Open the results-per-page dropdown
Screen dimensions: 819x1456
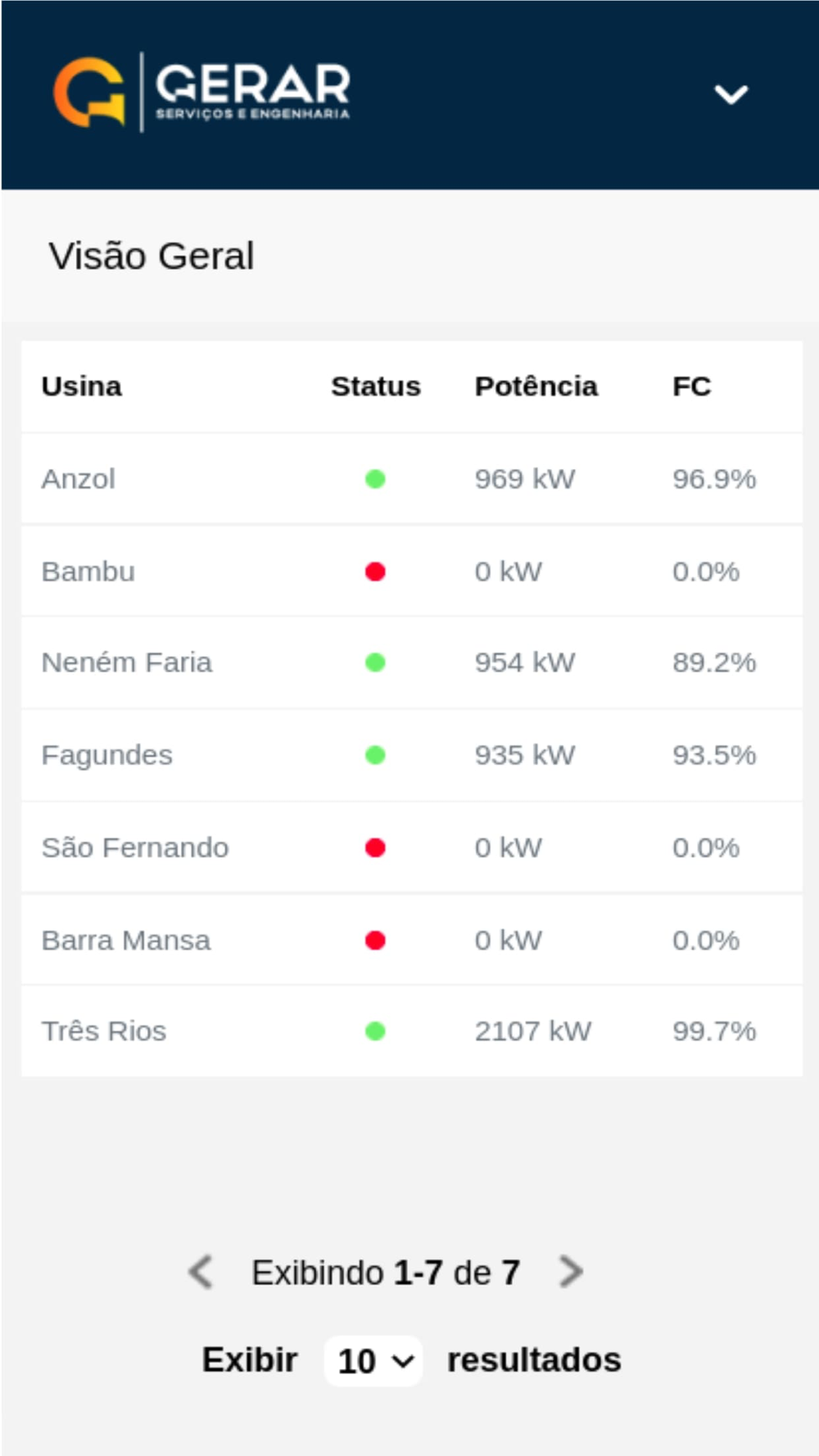tap(373, 1361)
